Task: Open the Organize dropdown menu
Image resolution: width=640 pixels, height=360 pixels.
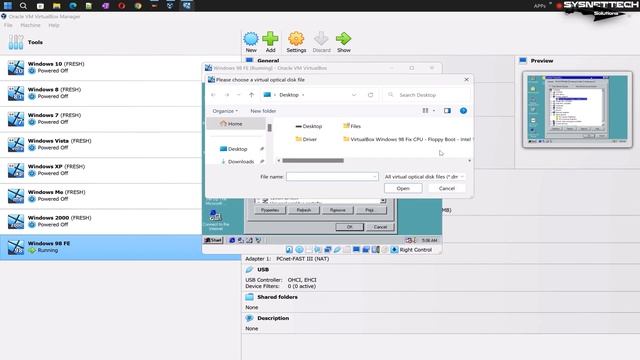Action: coord(225,111)
